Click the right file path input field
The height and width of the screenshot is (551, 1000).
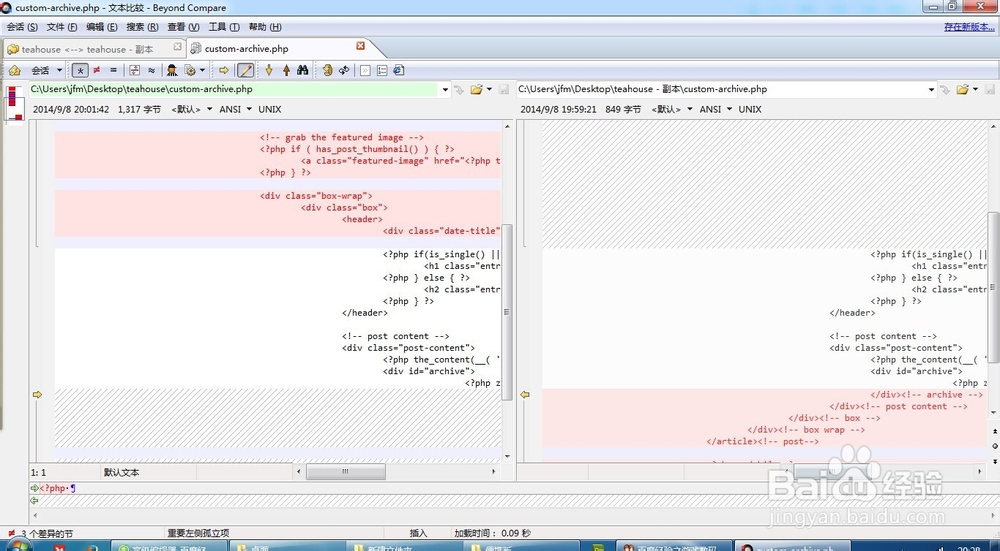point(721,89)
